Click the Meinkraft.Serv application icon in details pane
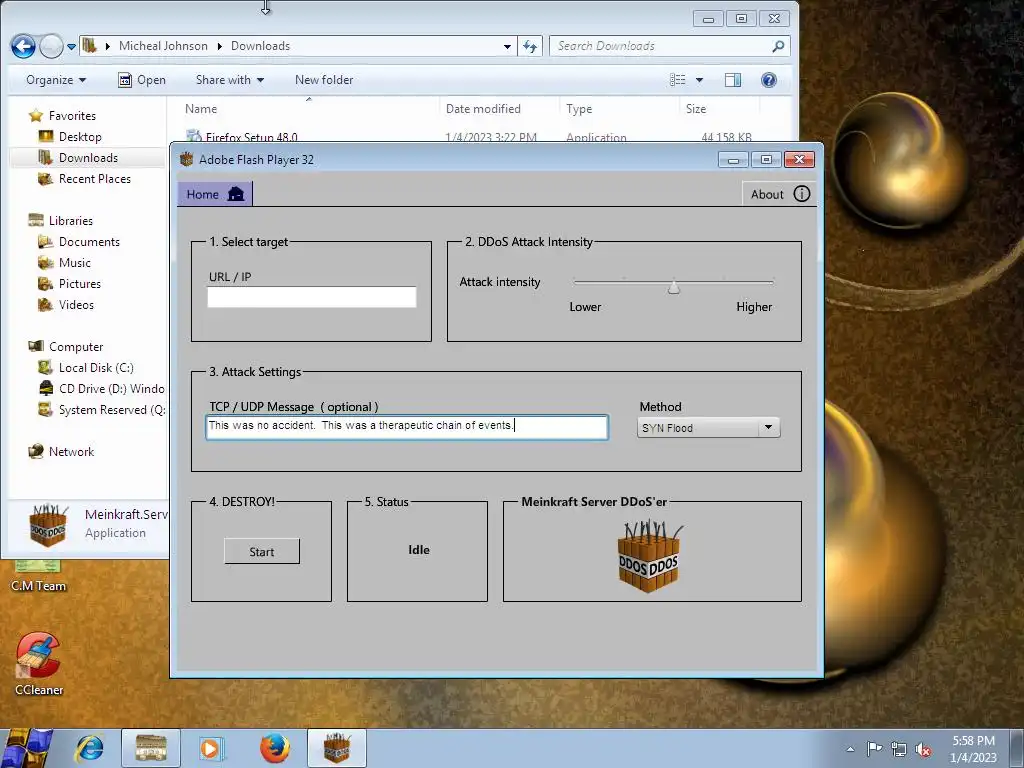This screenshot has height=768, width=1024. tap(48, 525)
